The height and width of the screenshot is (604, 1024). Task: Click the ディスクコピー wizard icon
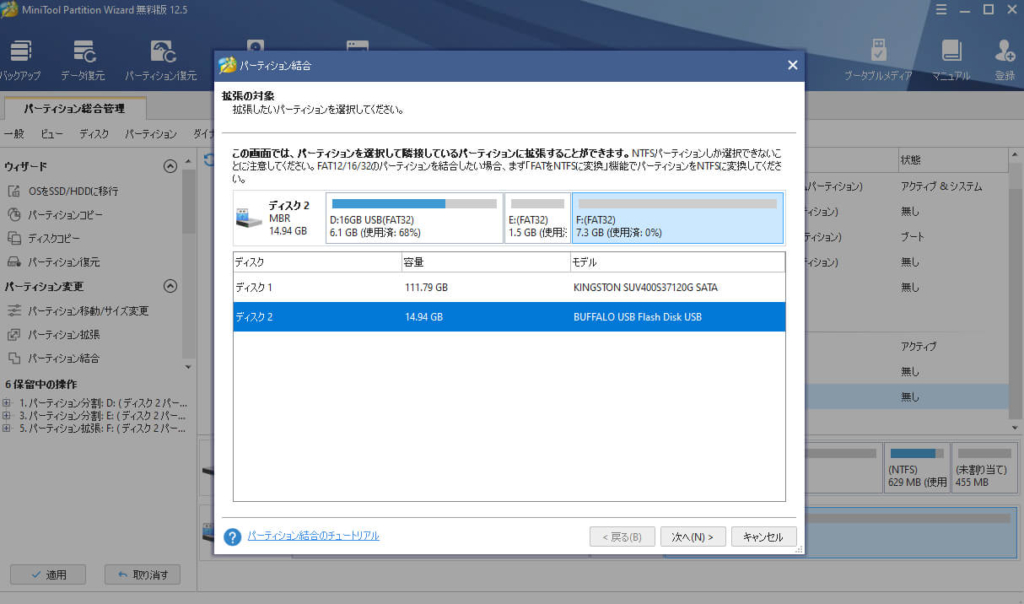(14, 238)
